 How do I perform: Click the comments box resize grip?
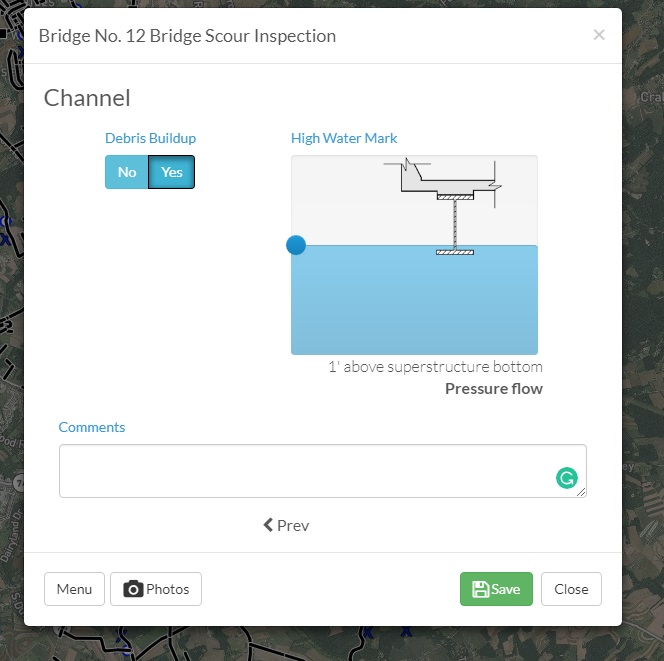tap(581, 492)
